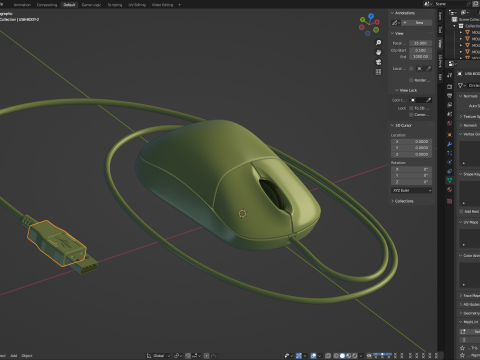The image size is (480, 360).
Task: Open the Material properties tab
Action: pyautogui.click(x=450, y=190)
